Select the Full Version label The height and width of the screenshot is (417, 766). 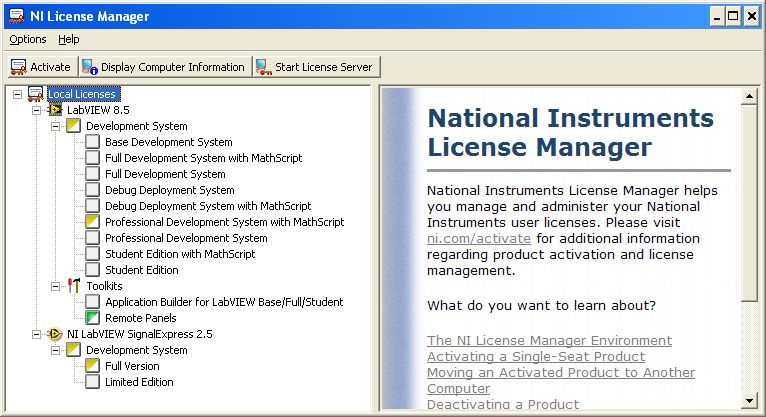132,366
